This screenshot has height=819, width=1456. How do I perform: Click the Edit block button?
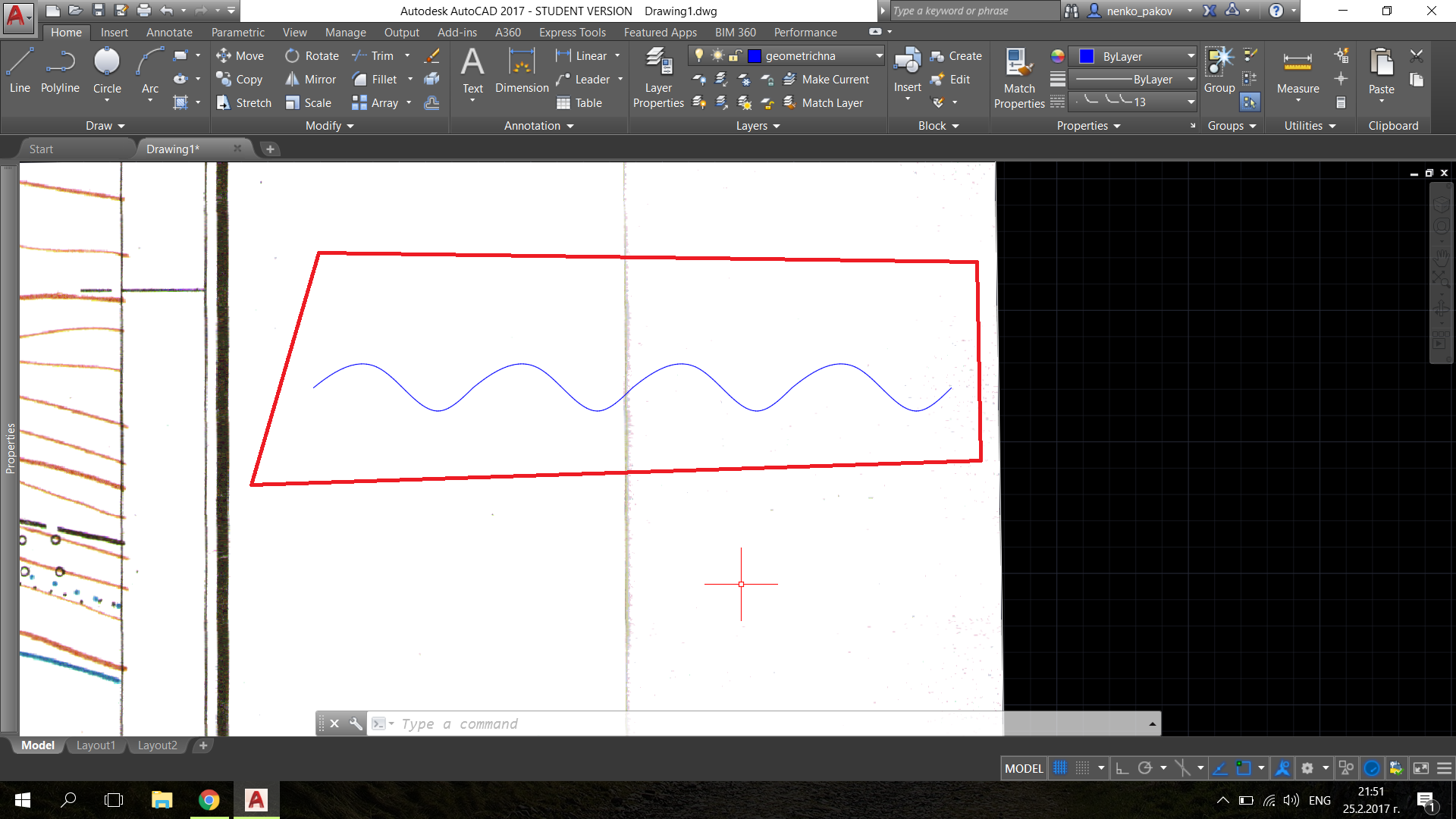coord(950,80)
